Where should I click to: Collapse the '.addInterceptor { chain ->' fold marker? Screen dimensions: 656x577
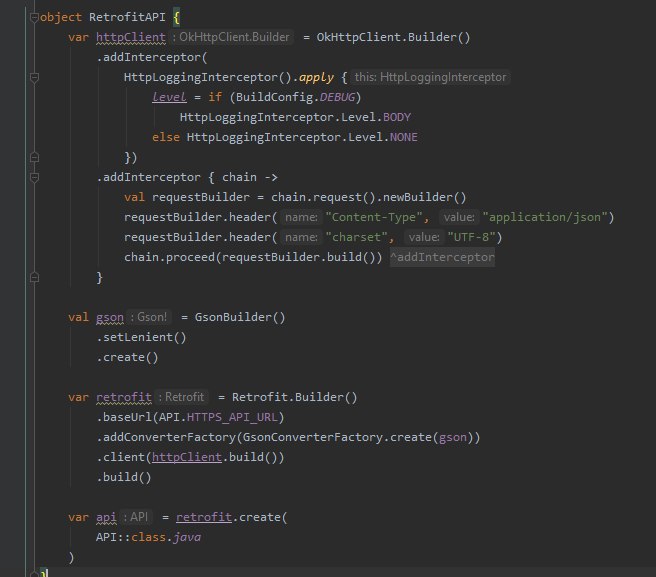click(x=34, y=177)
